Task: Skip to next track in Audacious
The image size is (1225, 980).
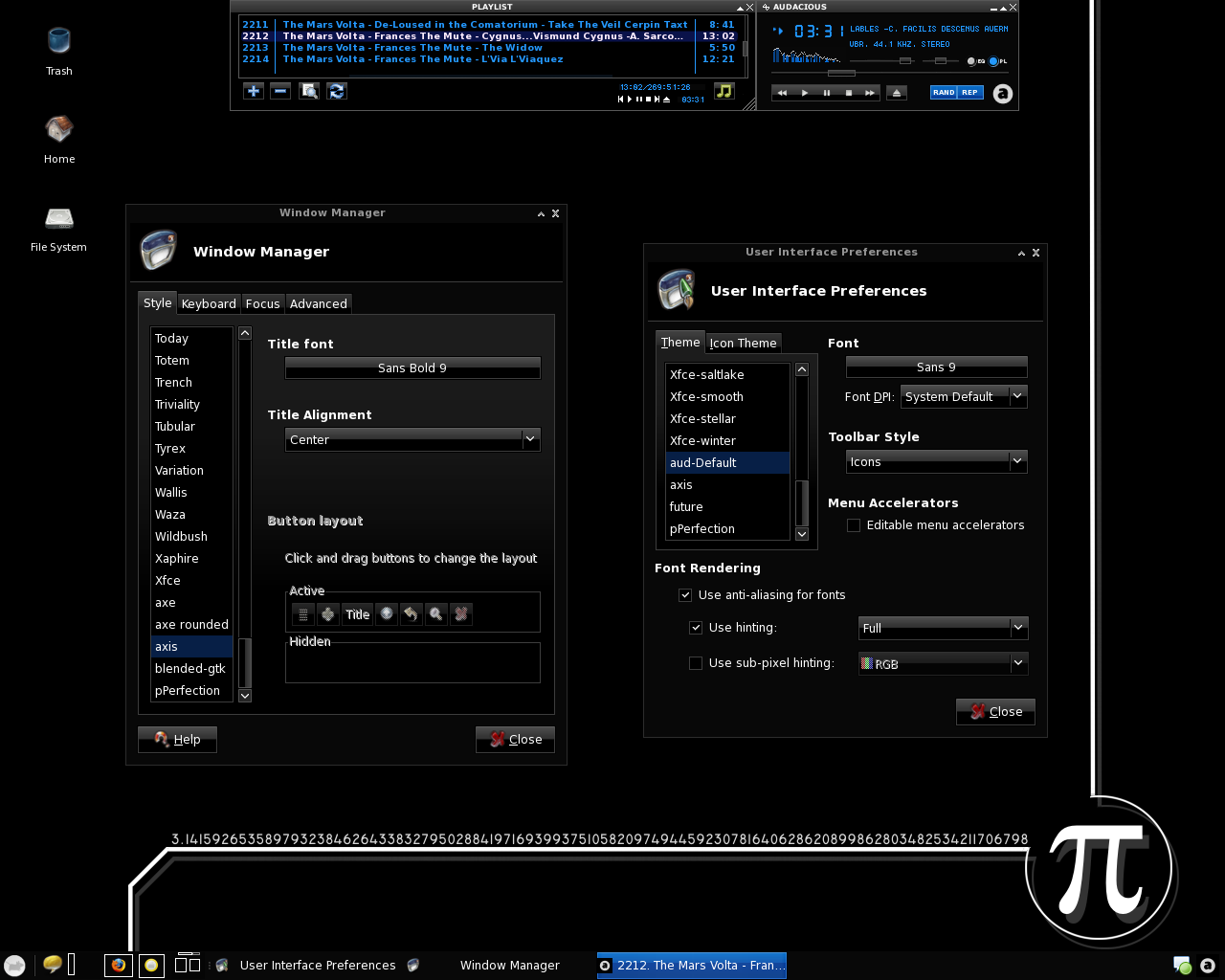Action: tap(869, 93)
